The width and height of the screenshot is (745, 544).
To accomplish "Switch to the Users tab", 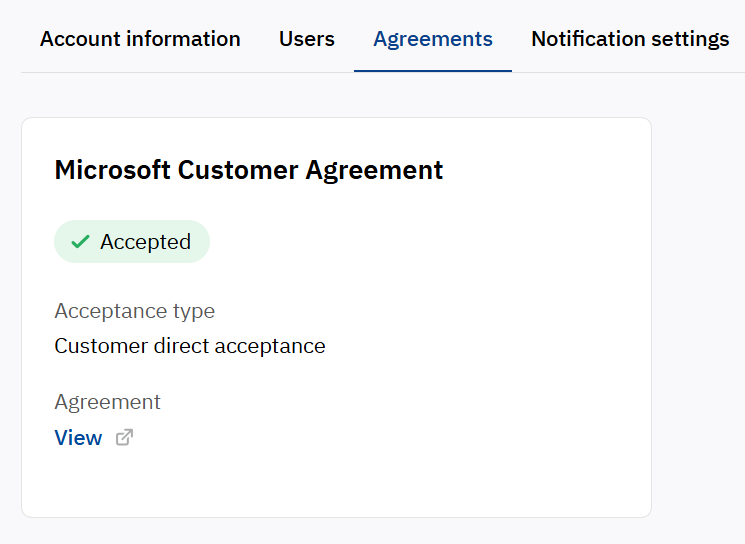I will click(x=306, y=39).
